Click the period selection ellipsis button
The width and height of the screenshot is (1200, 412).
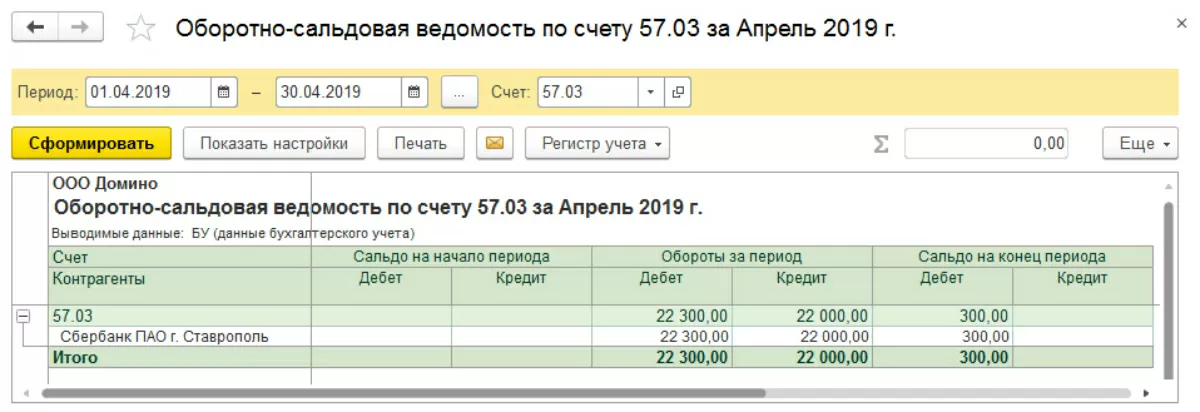[459, 92]
